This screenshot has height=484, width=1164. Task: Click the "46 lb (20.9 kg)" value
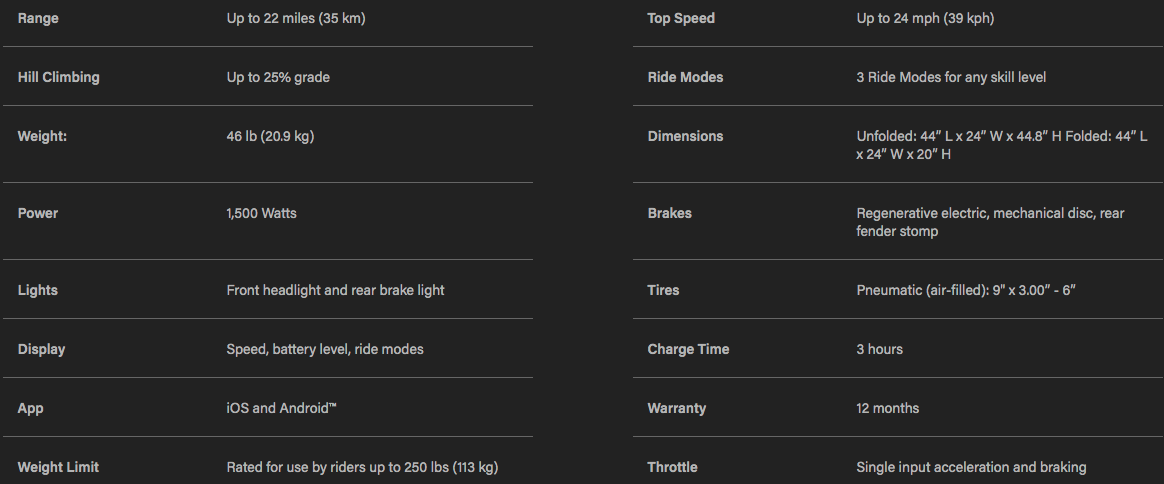(x=270, y=137)
